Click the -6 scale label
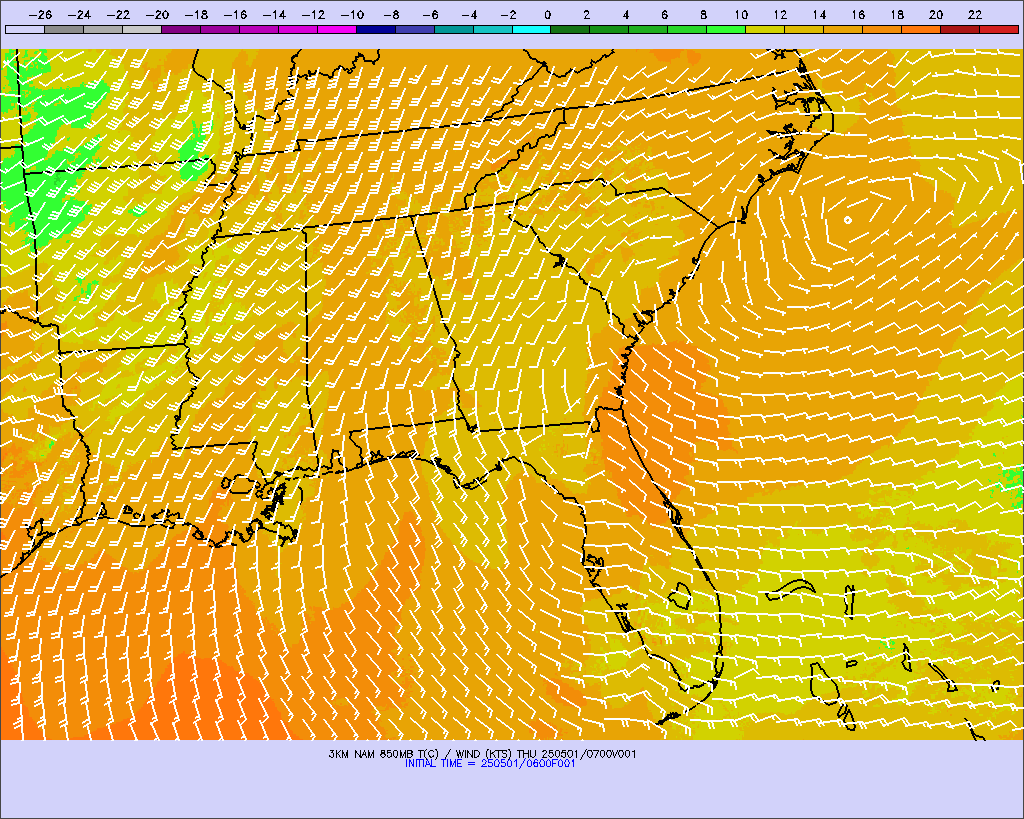Screen dimensions: 1024x819 430,15
